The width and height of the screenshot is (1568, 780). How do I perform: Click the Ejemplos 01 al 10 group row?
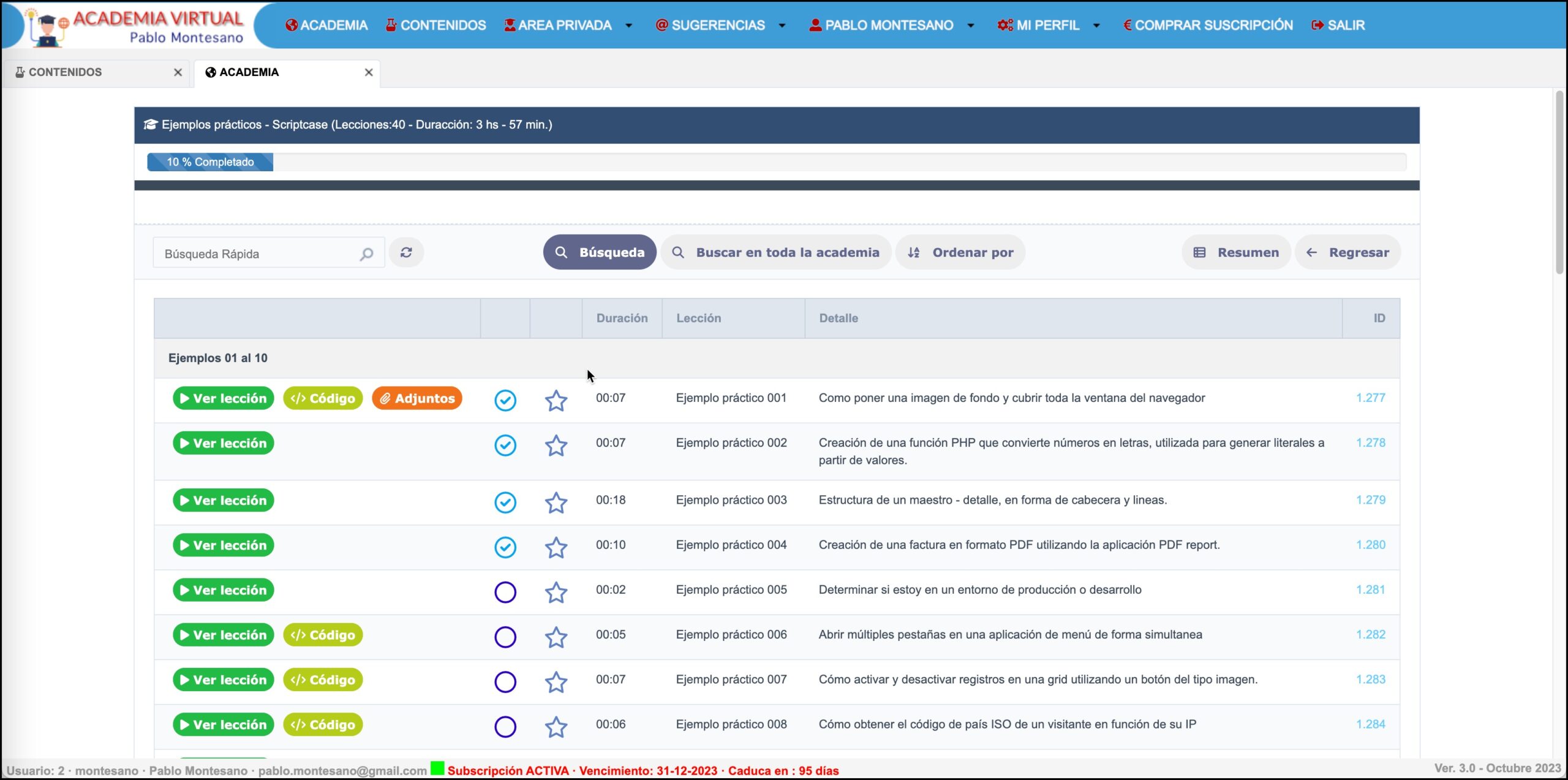[x=777, y=358]
